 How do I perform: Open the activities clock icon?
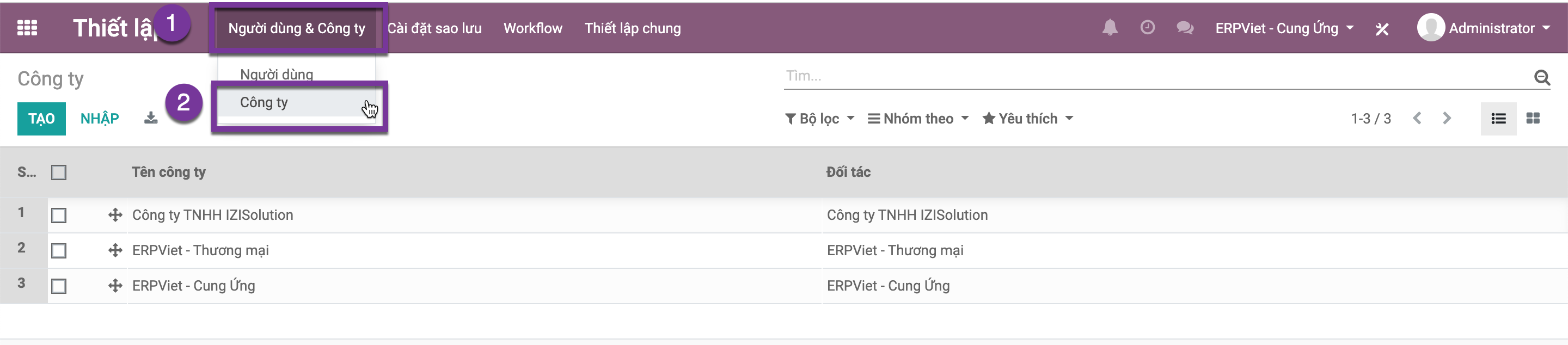click(x=1147, y=28)
